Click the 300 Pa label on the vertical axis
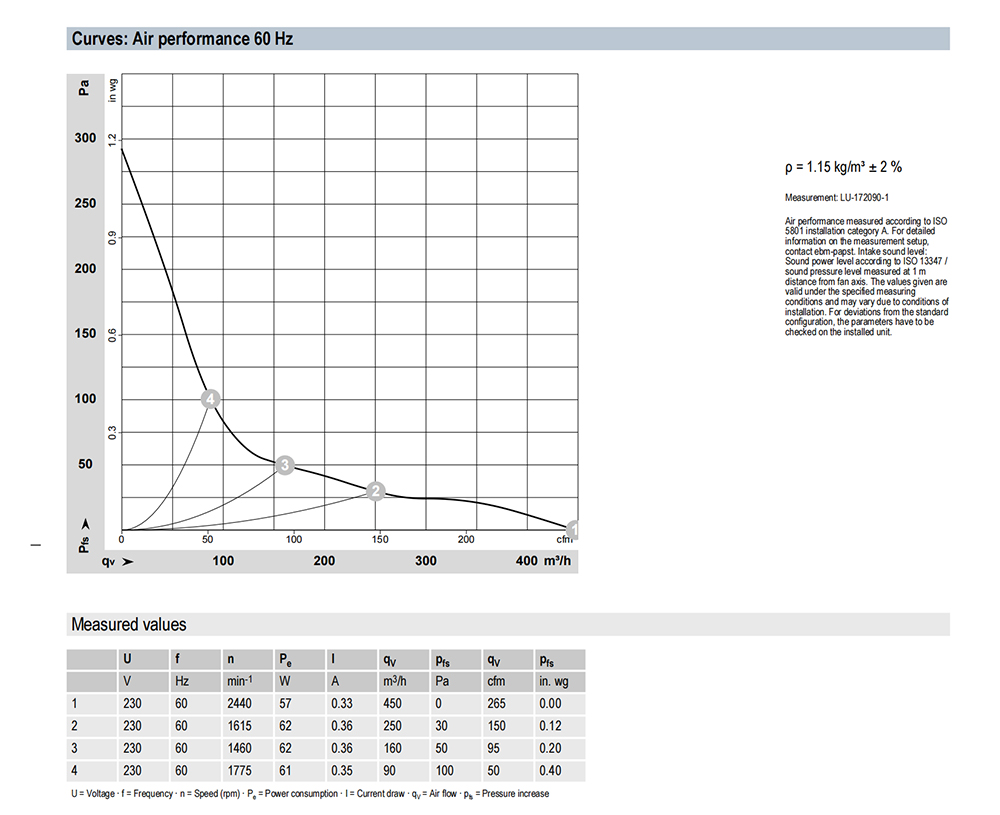 click(x=86, y=139)
